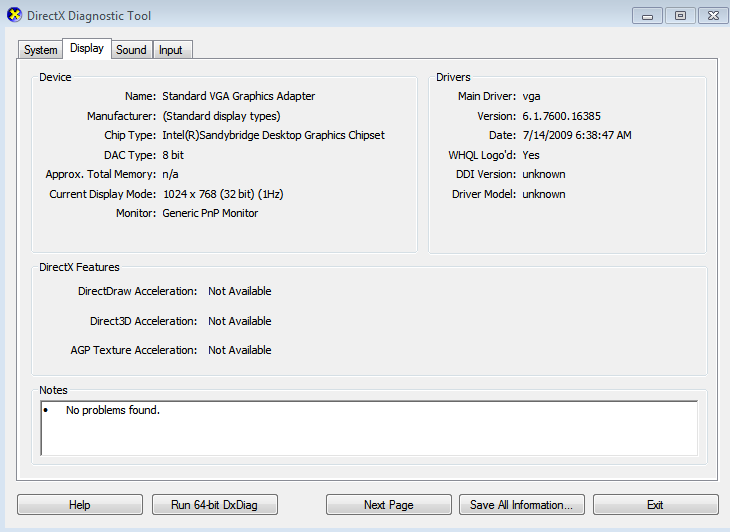Click Save All Information button
The height and width of the screenshot is (532, 730).
click(521, 505)
